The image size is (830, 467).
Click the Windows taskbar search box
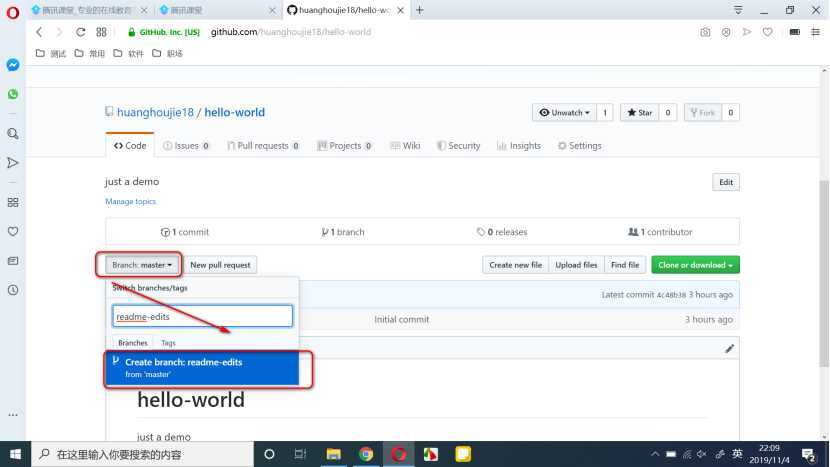point(142,454)
